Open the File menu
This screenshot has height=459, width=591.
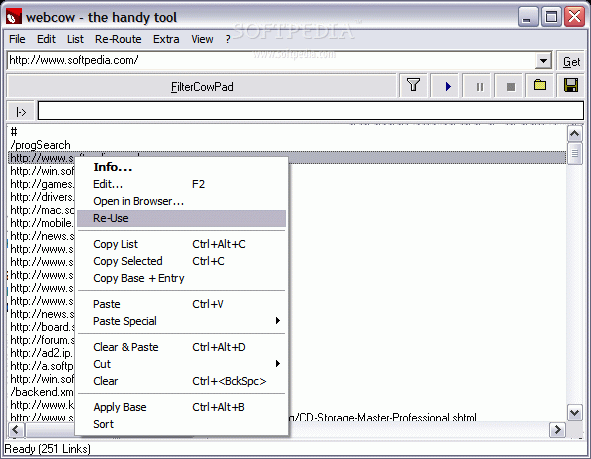(17, 39)
